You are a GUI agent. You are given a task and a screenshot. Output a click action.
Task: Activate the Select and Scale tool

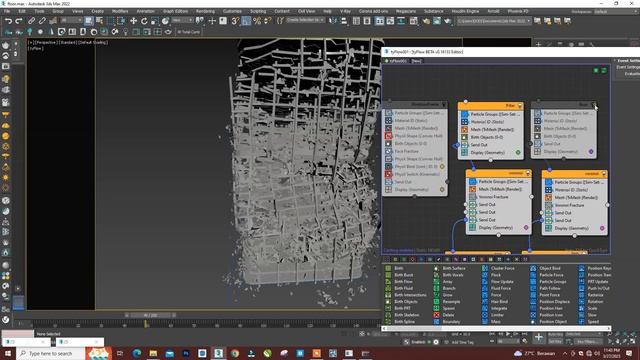coord(155,21)
